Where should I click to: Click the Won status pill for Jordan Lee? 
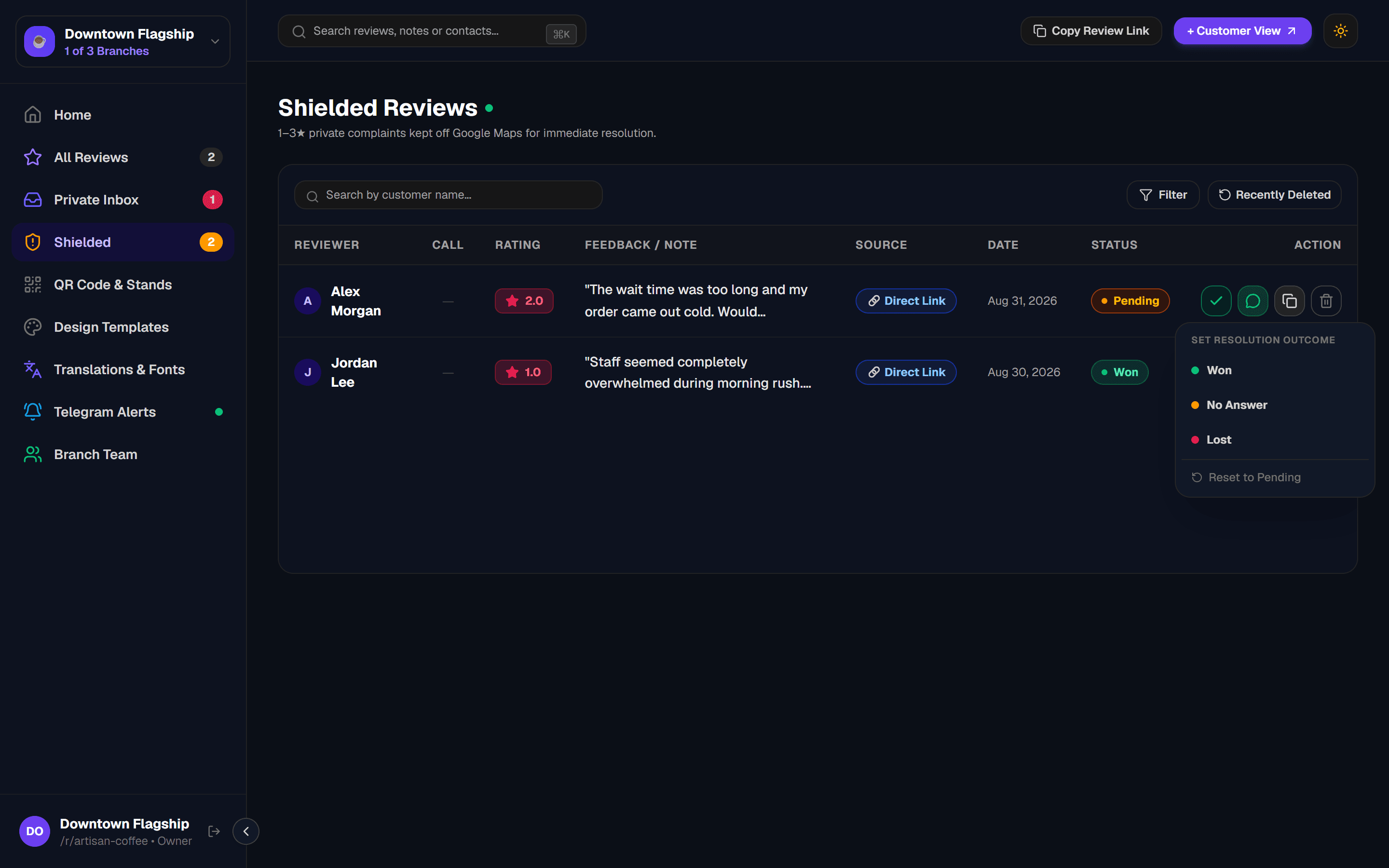pyautogui.click(x=1119, y=373)
